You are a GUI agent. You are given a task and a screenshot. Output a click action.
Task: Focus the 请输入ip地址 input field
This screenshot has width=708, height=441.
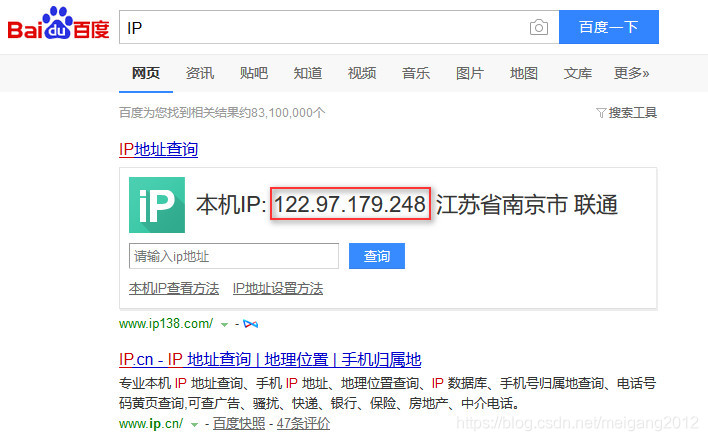pyautogui.click(x=234, y=256)
